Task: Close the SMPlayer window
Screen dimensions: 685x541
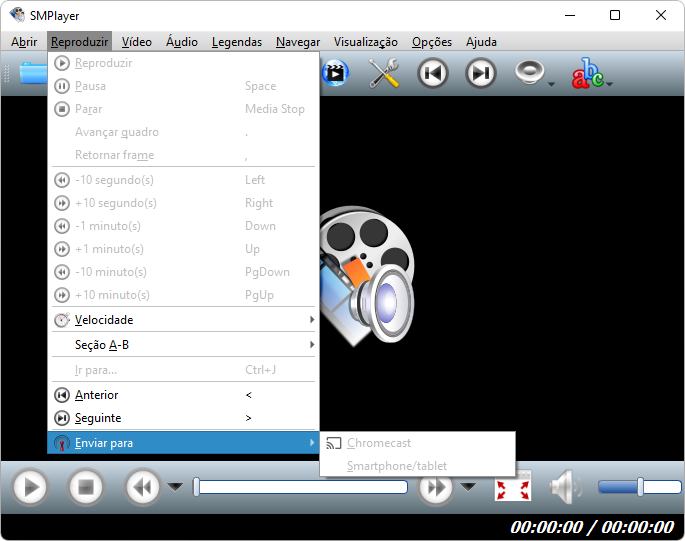Action: click(x=661, y=15)
